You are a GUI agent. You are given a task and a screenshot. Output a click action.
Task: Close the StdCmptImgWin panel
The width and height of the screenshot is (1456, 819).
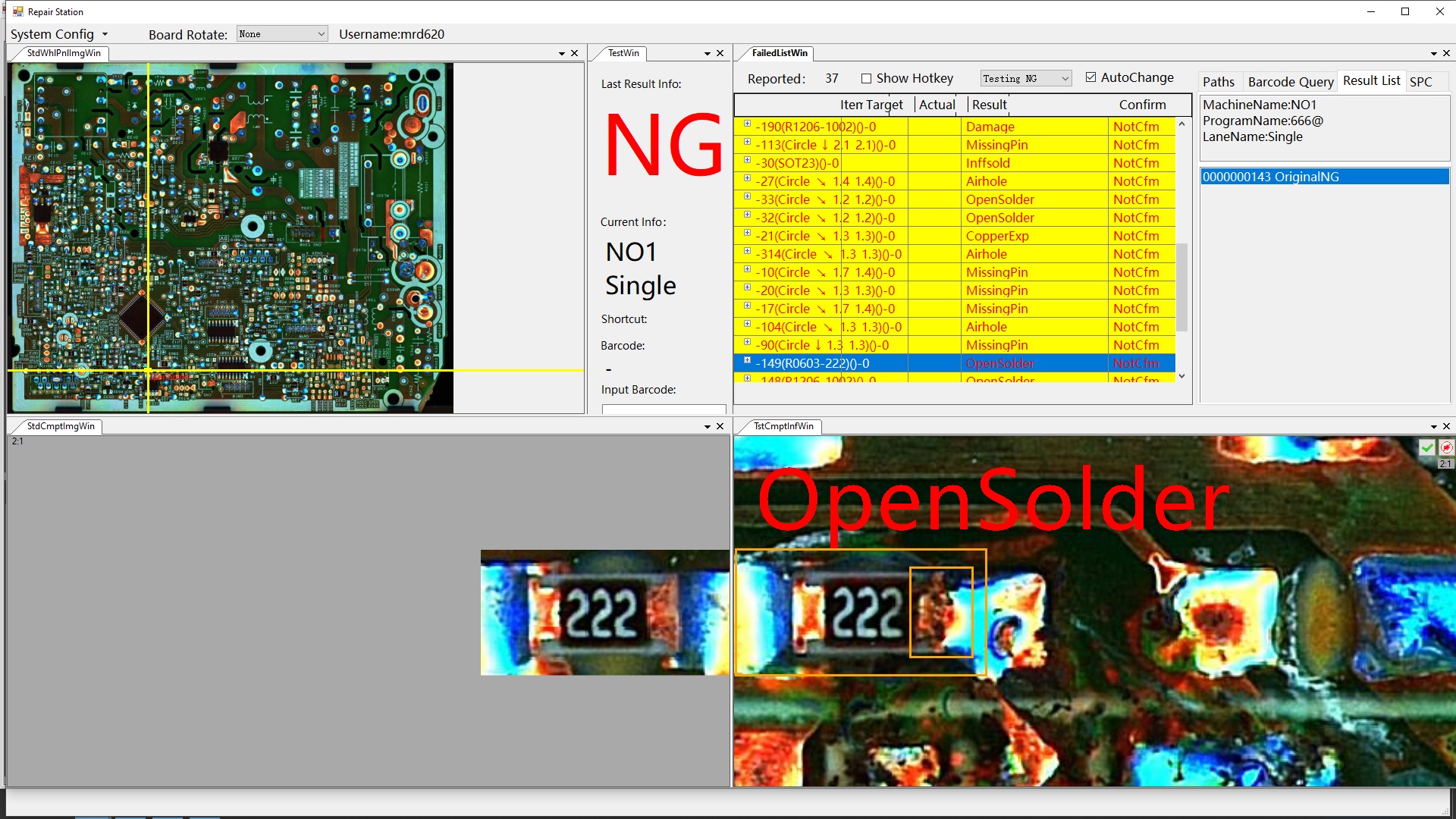pos(720,427)
